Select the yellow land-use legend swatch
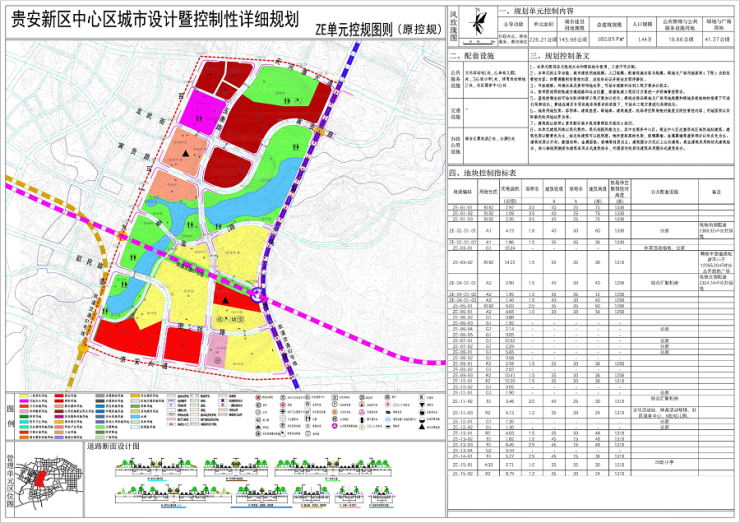The width and height of the screenshot is (740, 523). click(24, 396)
